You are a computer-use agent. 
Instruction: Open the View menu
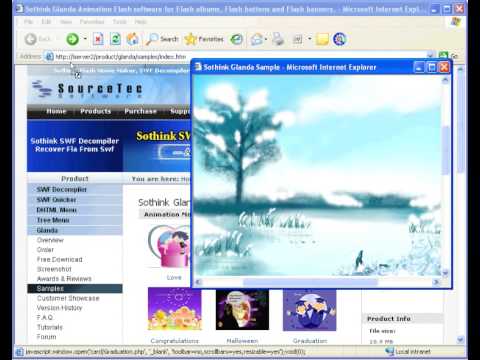[66, 22]
